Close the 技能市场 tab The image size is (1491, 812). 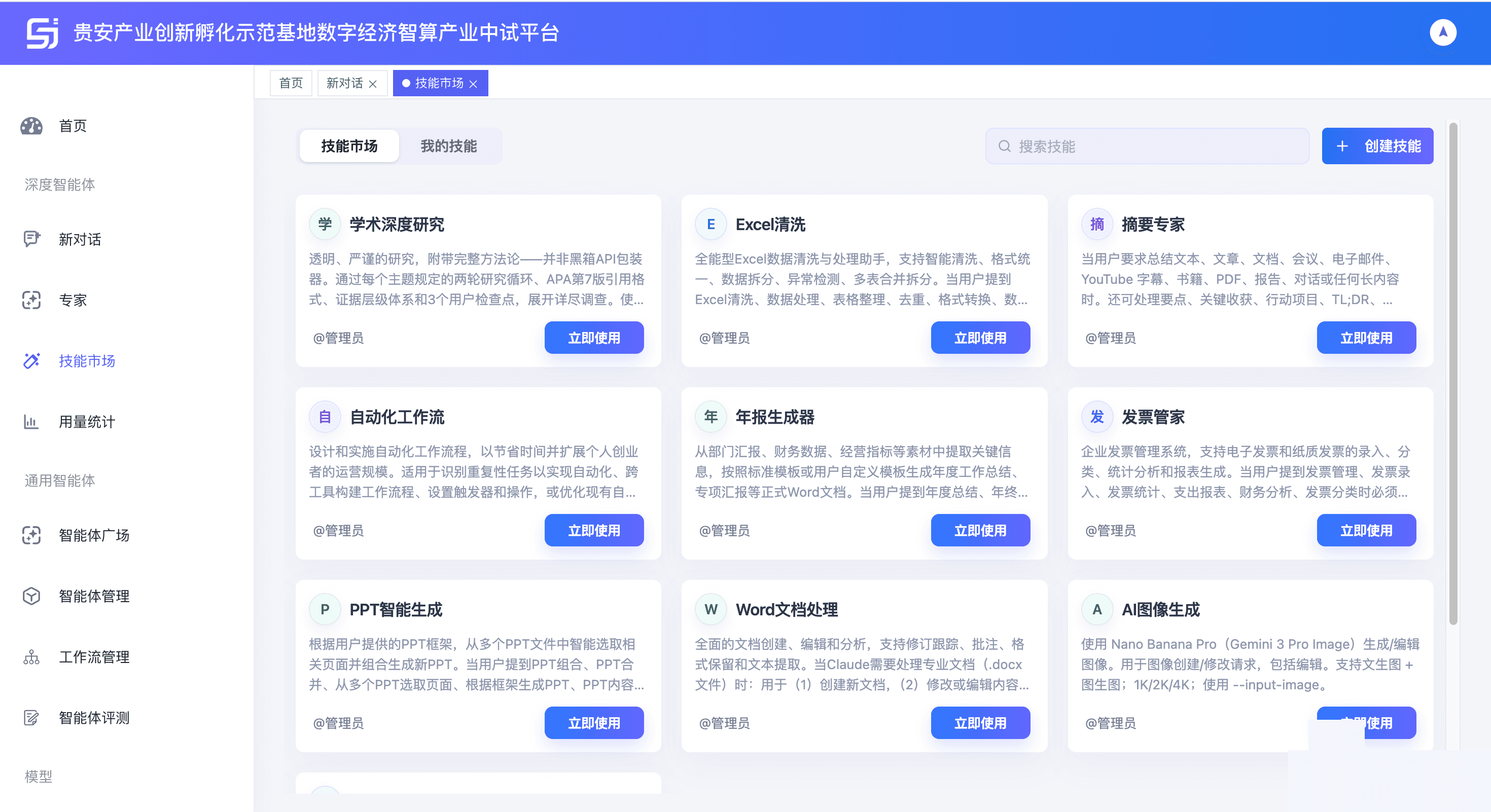pyautogui.click(x=473, y=84)
